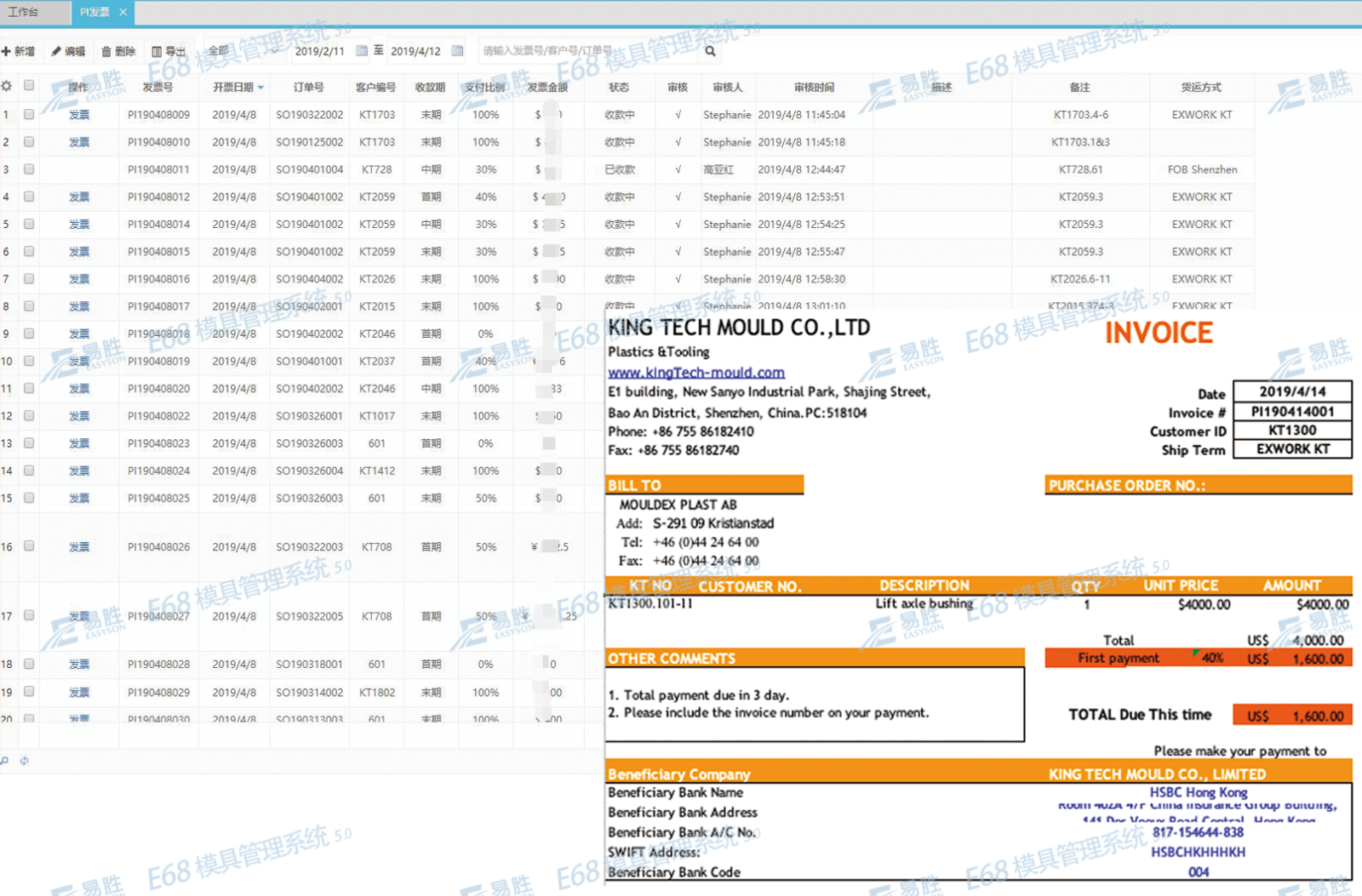The image size is (1362, 896).
Task: Click the 发票 link for PI190408010
Action: pyautogui.click(x=79, y=142)
